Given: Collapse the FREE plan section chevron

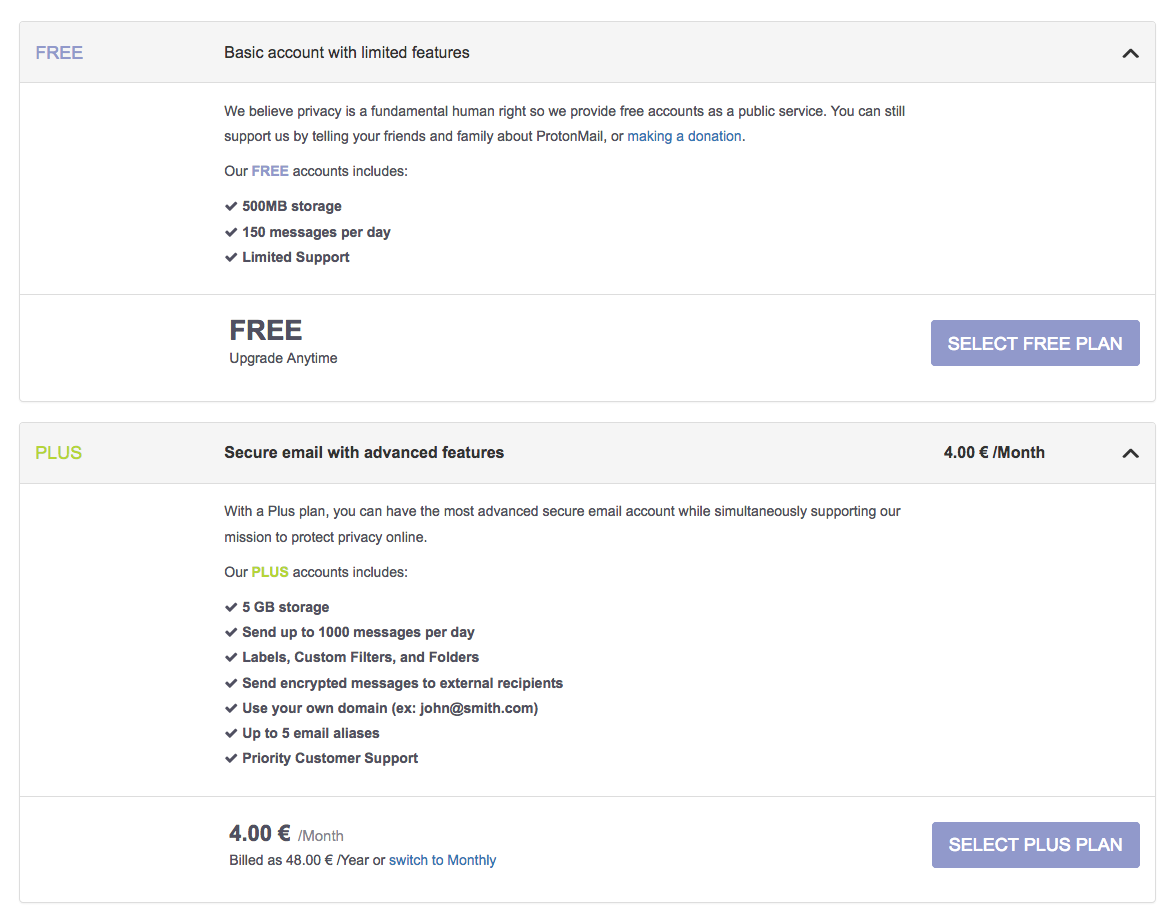Looking at the screenshot, I should (x=1130, y=53).
